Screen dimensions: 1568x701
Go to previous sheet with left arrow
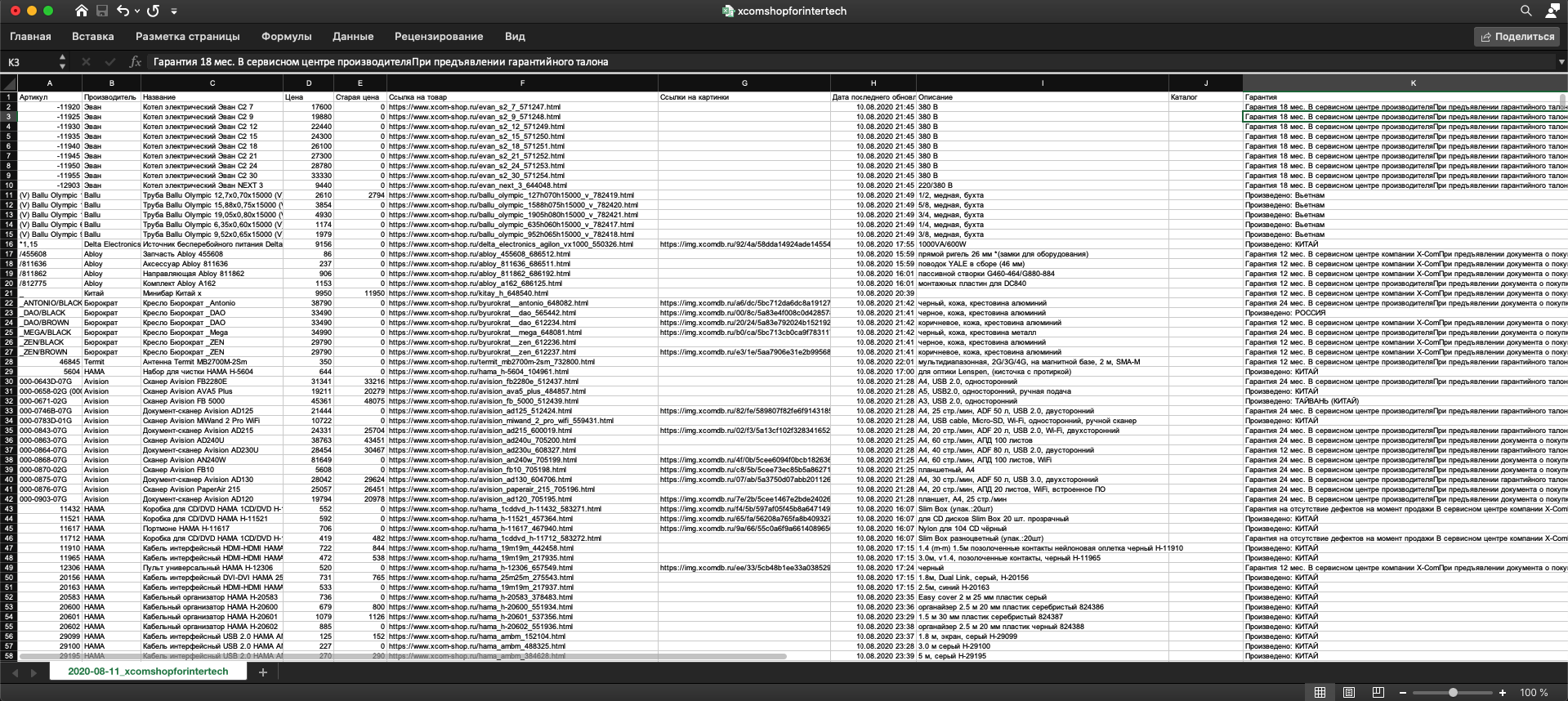[15, 672]
